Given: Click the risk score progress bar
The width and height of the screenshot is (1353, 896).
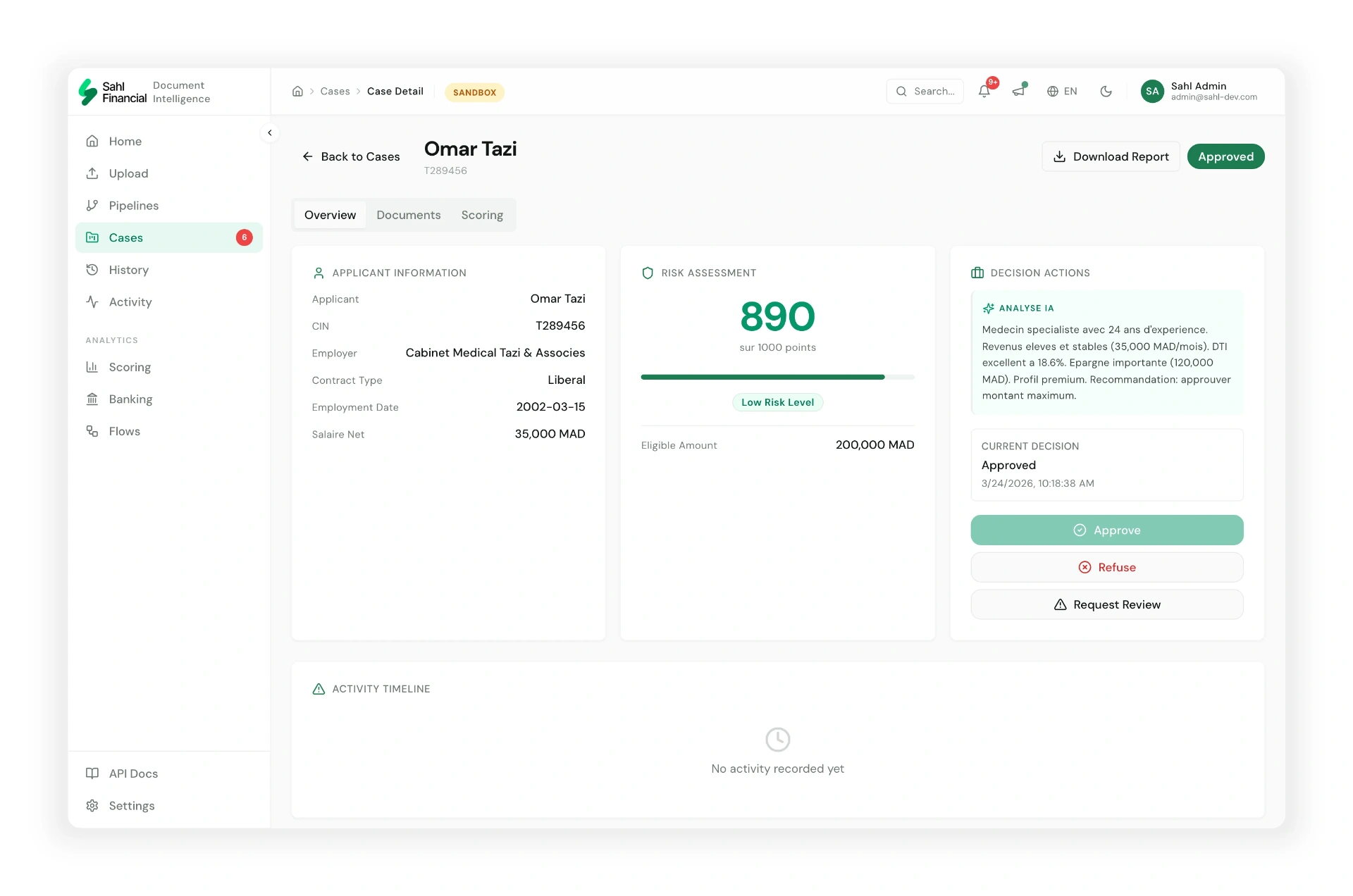Looking at the screenshot, I should click(x=778, y=377).
